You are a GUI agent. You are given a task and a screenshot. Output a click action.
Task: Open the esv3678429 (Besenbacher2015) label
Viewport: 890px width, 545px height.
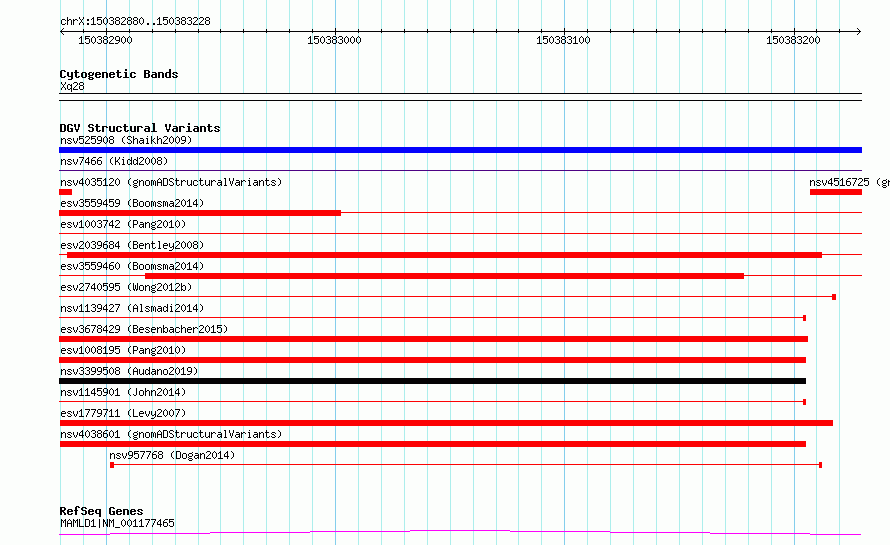tap(144, 329)
